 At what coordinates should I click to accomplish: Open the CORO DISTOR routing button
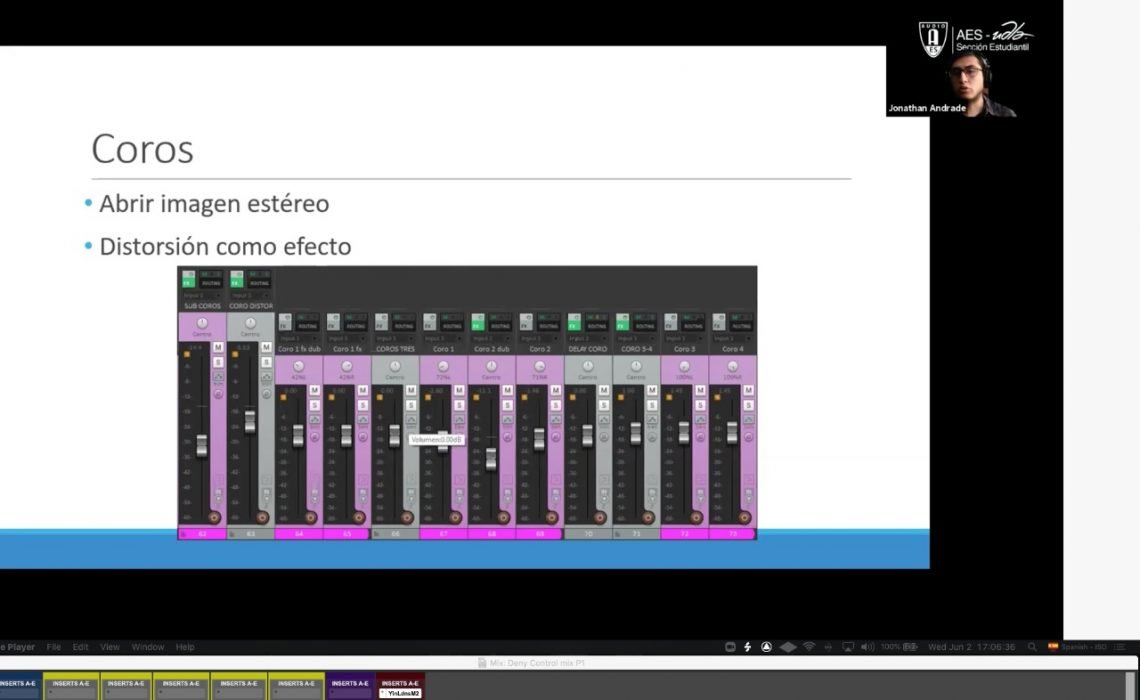pyautogui.click(x=259, y=283)
